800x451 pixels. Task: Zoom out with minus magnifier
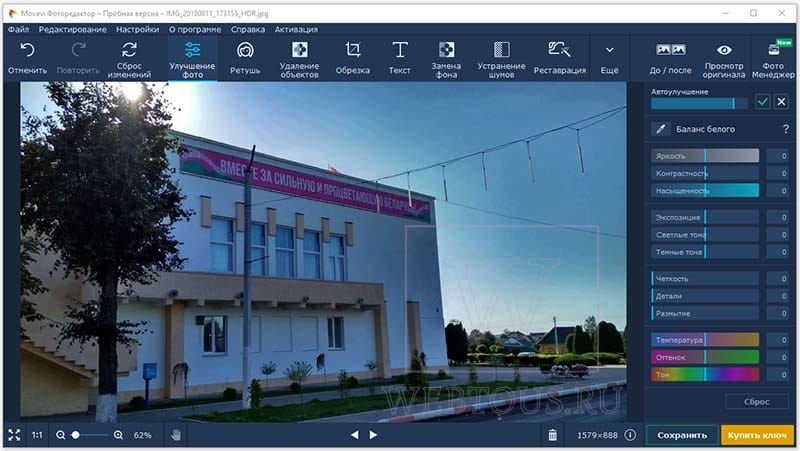pyautogui.click(x=60, y=435)
